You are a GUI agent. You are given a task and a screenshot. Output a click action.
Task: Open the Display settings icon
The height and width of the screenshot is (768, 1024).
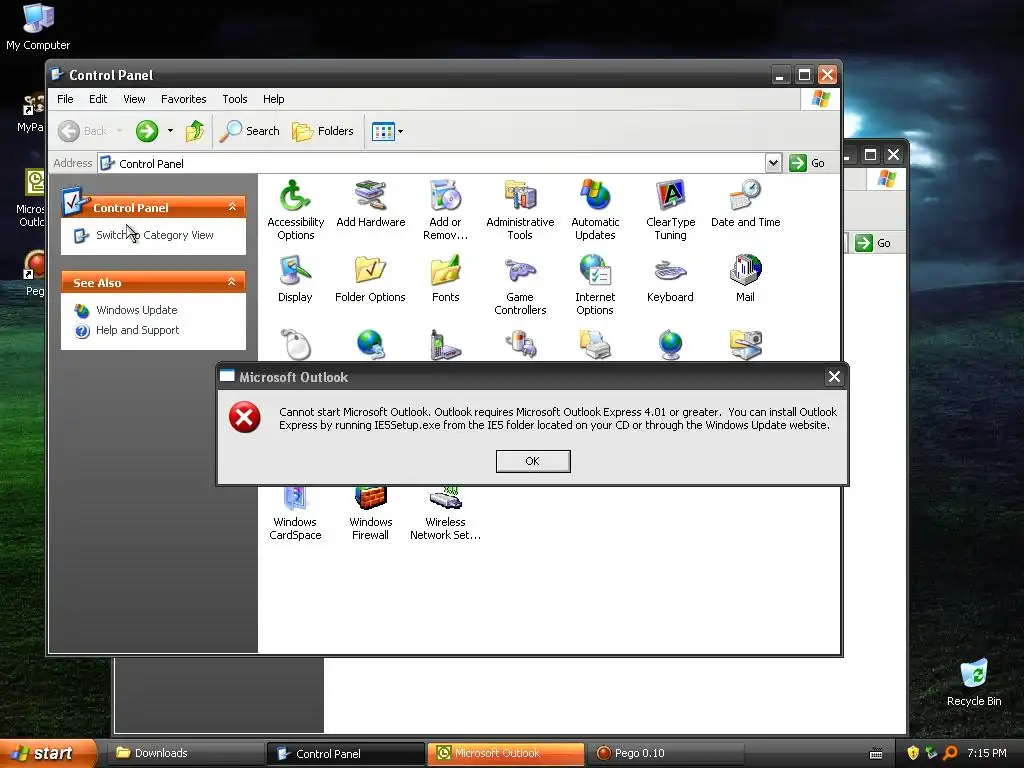click(x=295, y=278)
